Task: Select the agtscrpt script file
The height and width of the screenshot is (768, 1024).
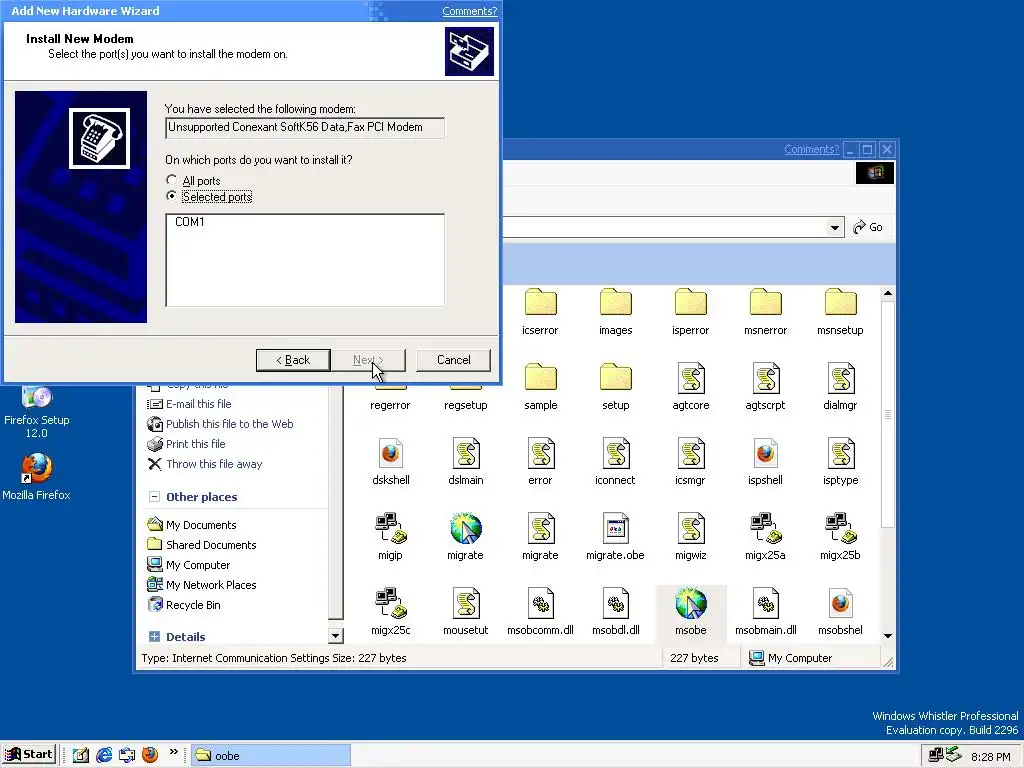Action: (765, 387)
